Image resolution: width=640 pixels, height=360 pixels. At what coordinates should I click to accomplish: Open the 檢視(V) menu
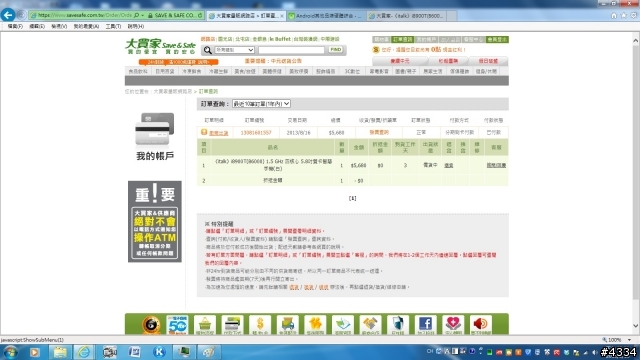click(59, 26)
